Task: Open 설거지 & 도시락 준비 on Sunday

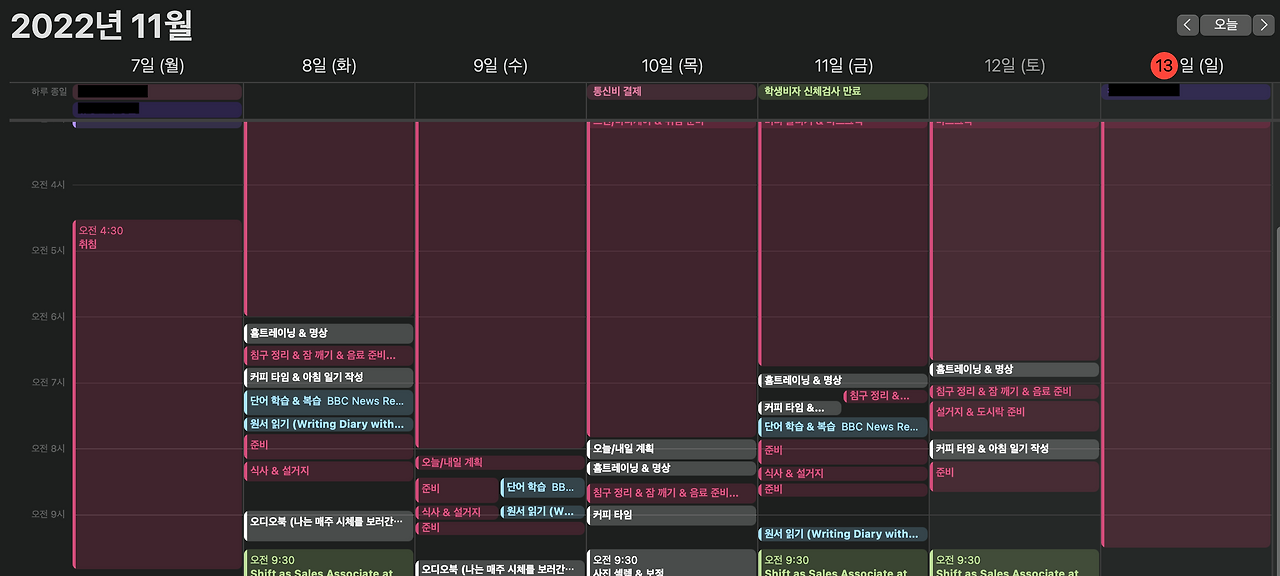Action: pos(1015,413)
